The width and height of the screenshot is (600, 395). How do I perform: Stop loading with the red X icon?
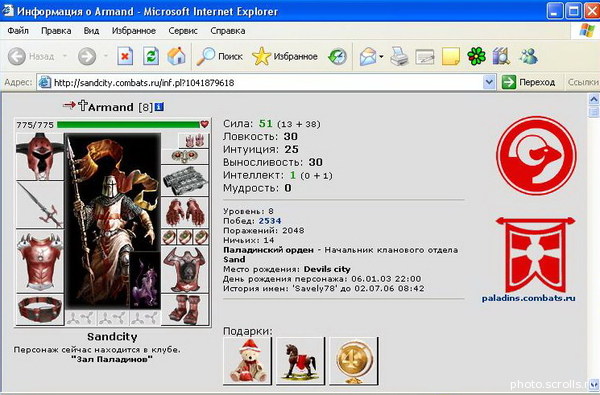125,56
